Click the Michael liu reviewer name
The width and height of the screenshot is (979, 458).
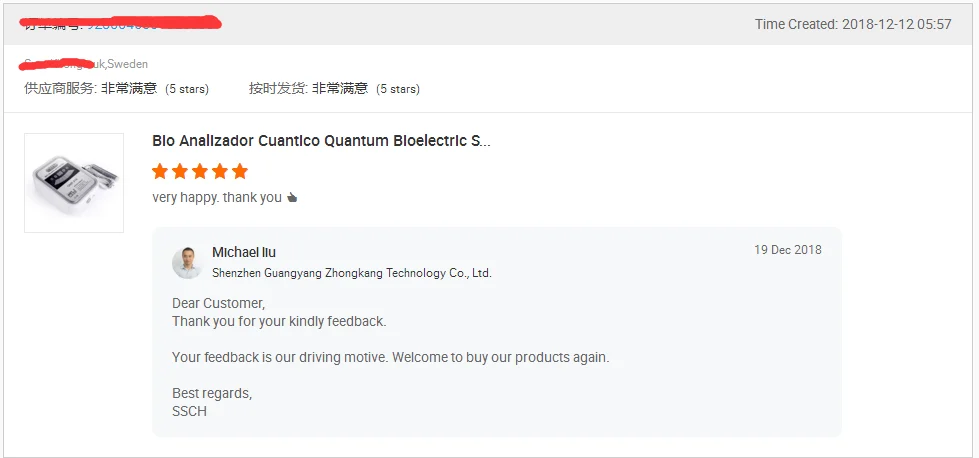click(244, 252)
